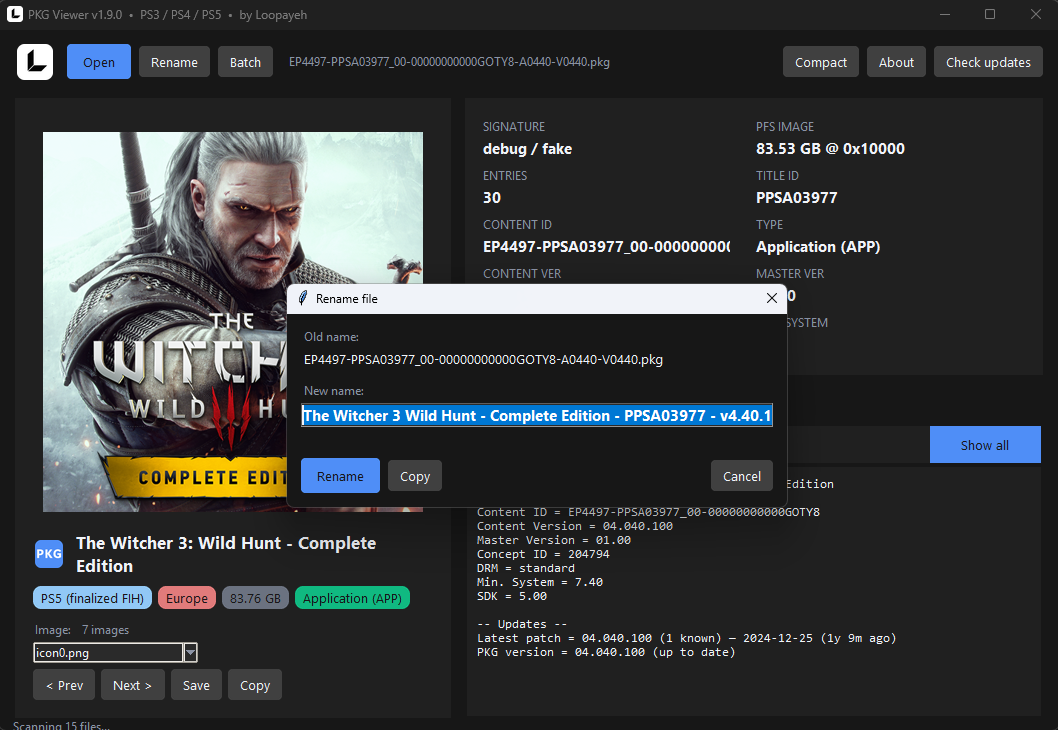Click Show all button
The image size is (1058, 730).
(985, 445)
